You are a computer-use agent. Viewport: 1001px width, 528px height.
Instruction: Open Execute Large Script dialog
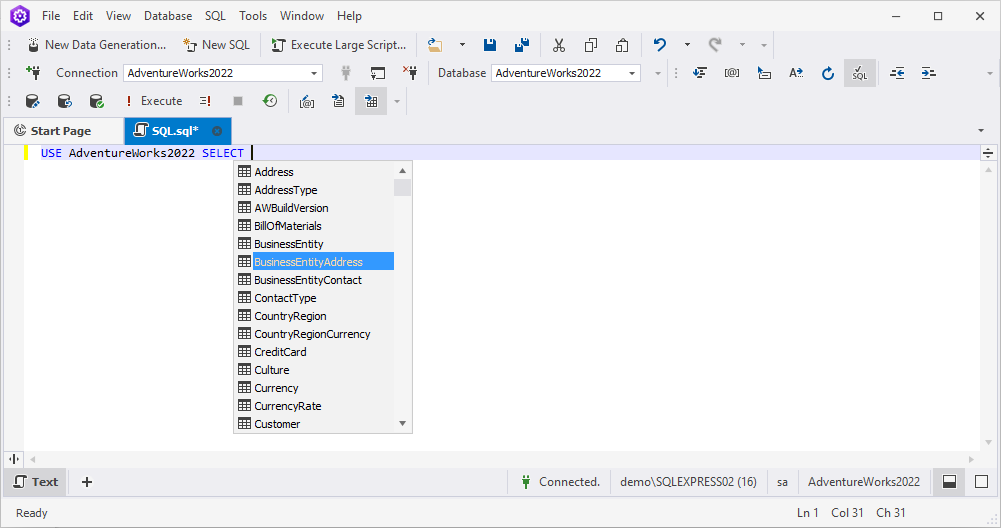pos(339,45)
